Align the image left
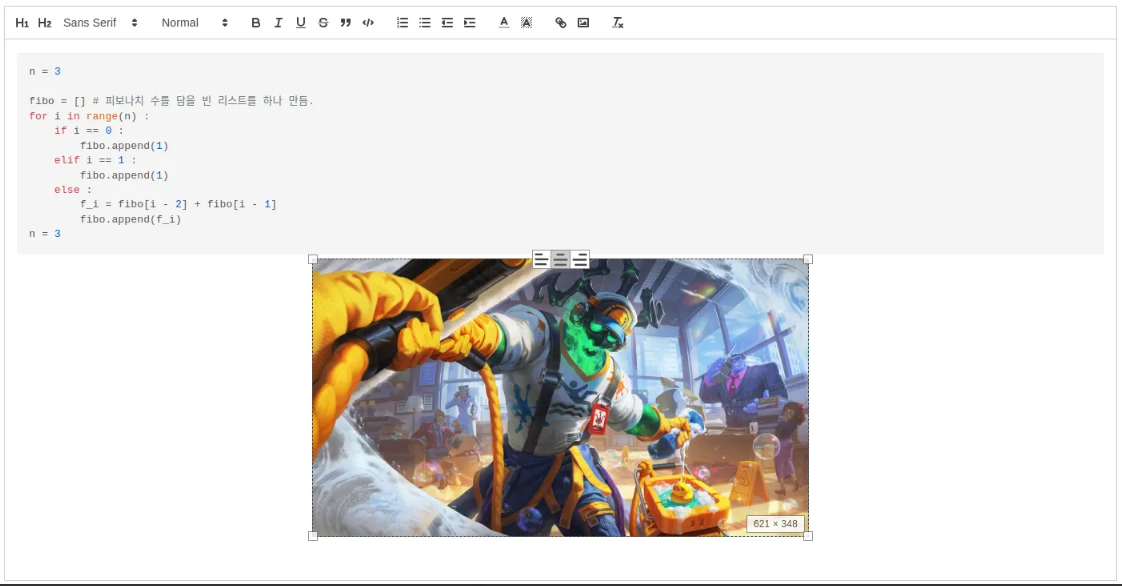The width and height of the screenshot is (1122, 586). pyautogui.click(x=541, y=260)
